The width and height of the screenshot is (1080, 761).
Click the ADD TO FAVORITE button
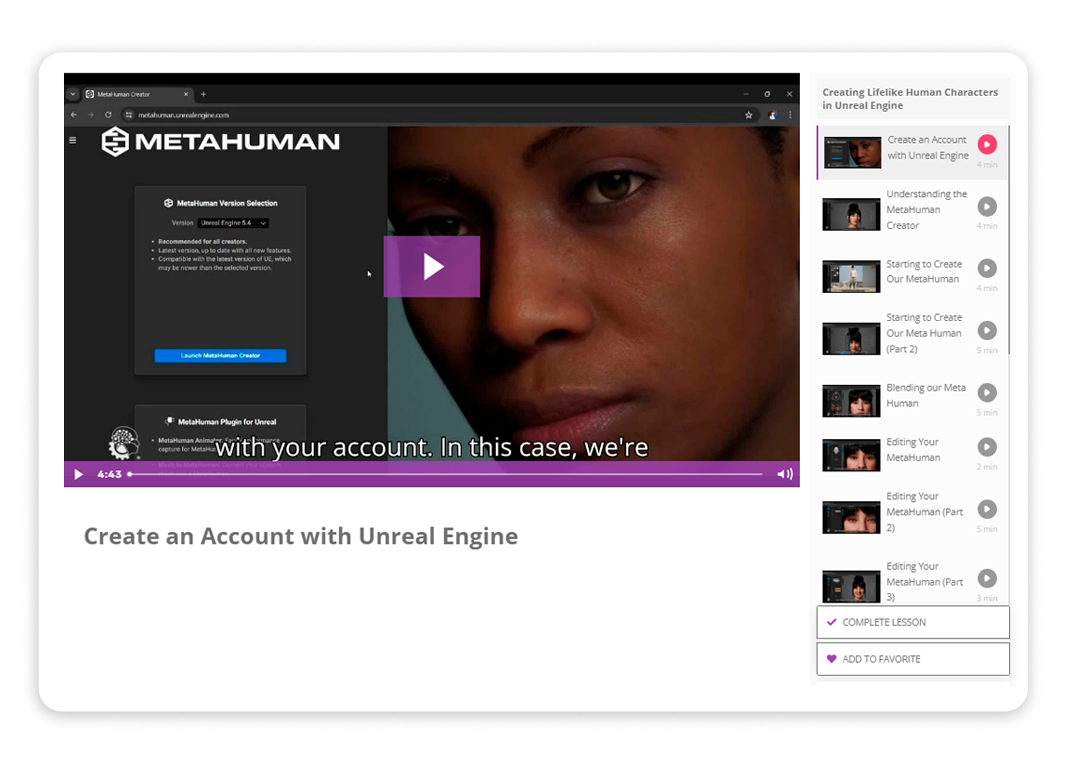[913, 659]
